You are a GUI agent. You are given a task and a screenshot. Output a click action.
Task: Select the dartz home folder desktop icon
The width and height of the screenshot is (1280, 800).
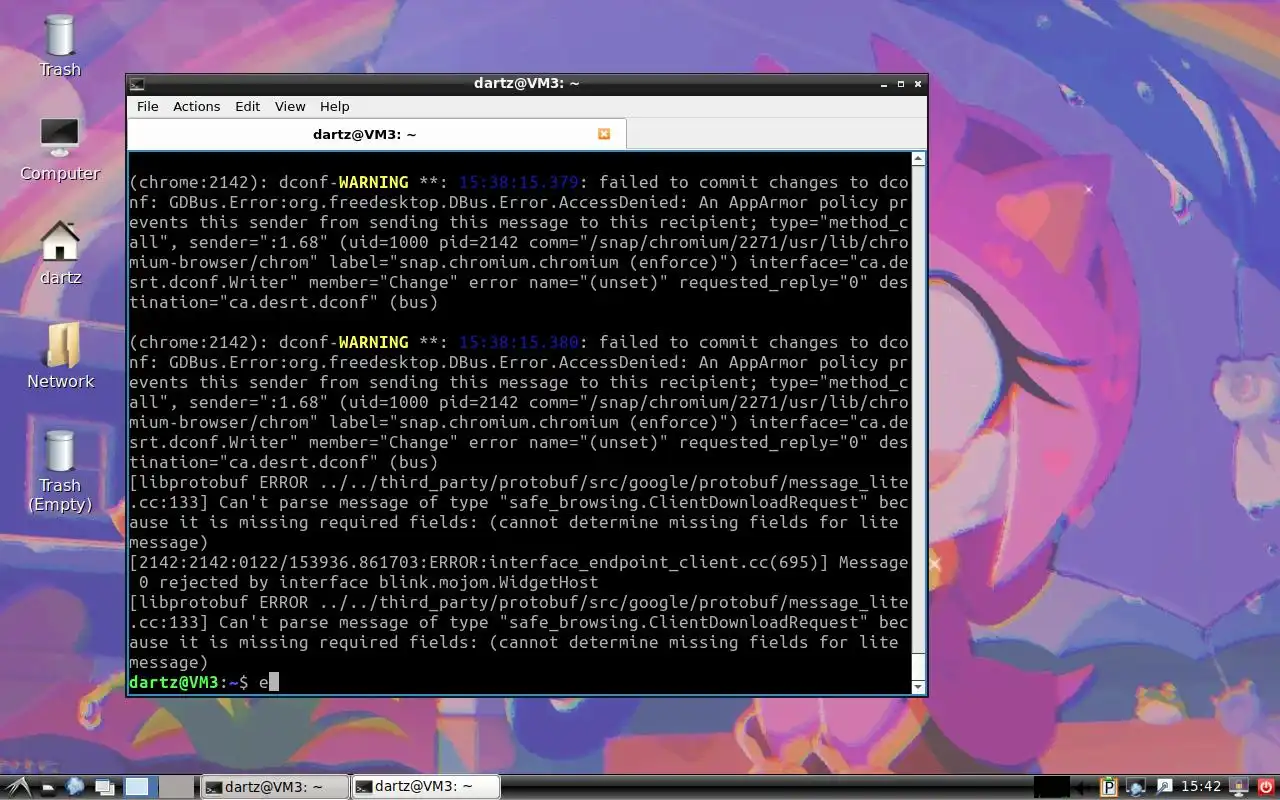point(60,254)
